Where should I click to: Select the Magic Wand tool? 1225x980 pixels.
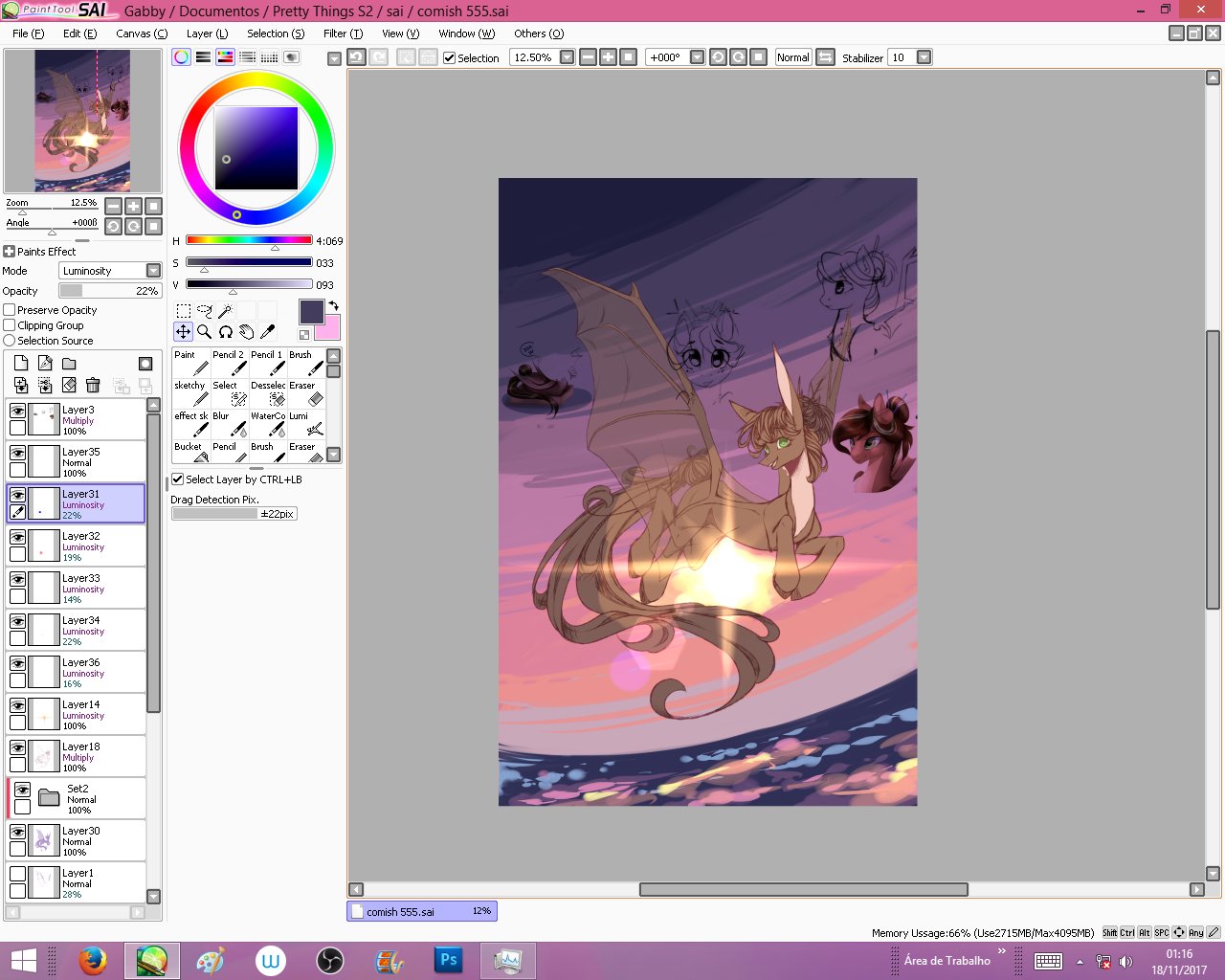click(x=226, y=311)
